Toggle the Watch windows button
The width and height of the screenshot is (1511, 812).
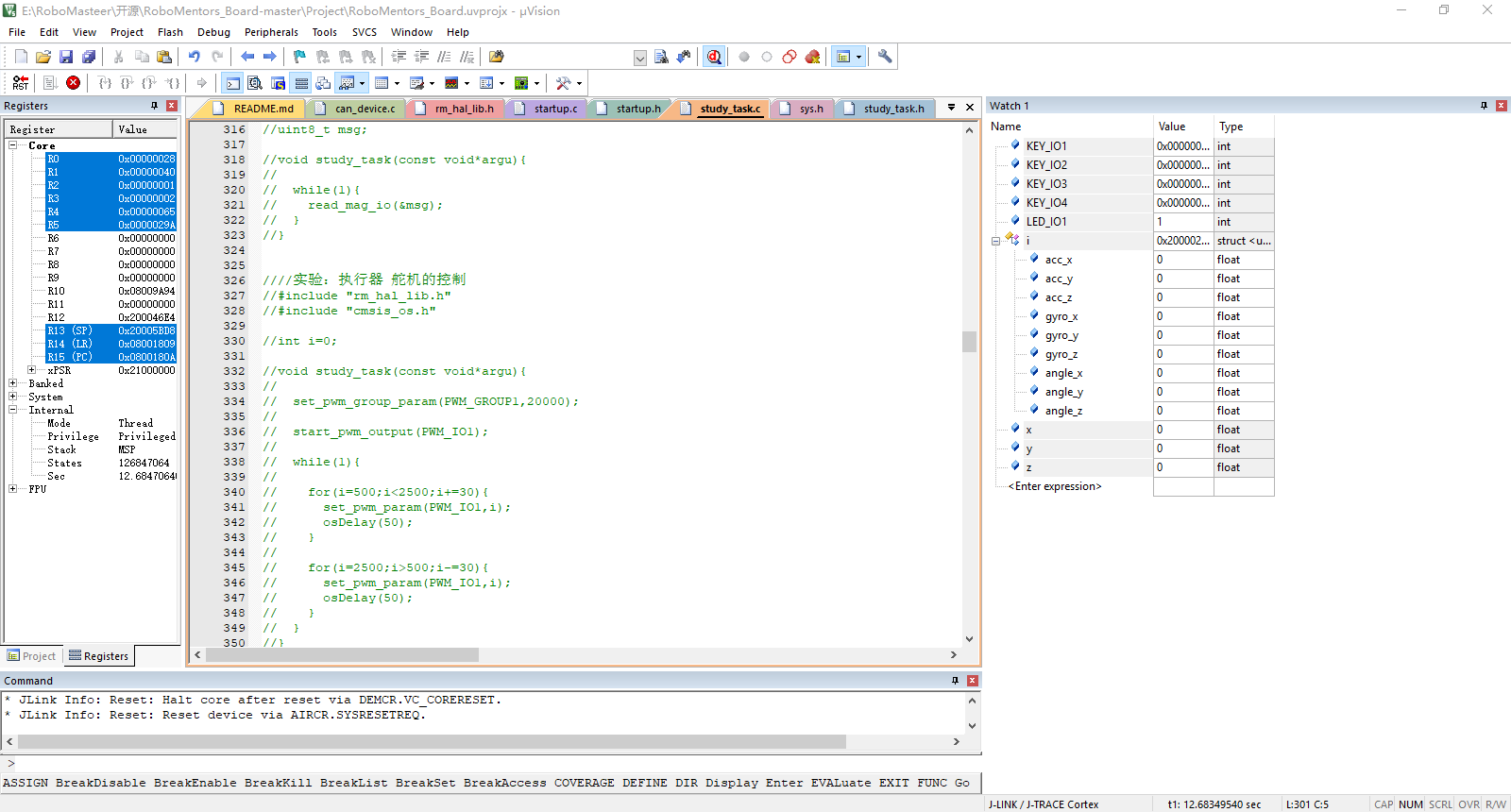click(347, 83)
